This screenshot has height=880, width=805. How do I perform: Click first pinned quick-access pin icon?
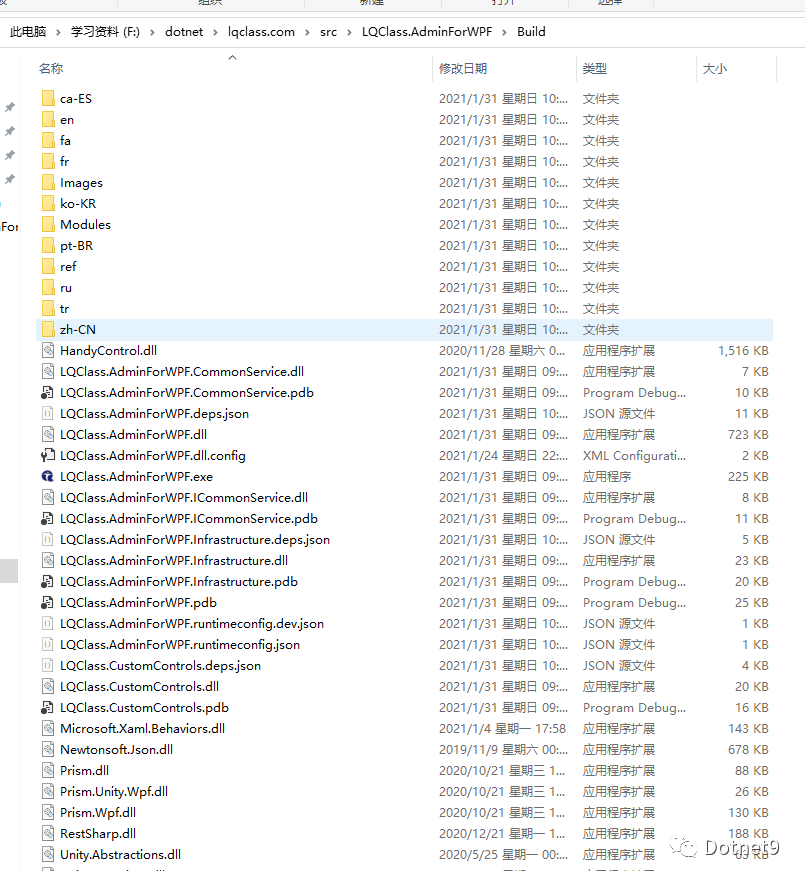(x=10, y=107)
